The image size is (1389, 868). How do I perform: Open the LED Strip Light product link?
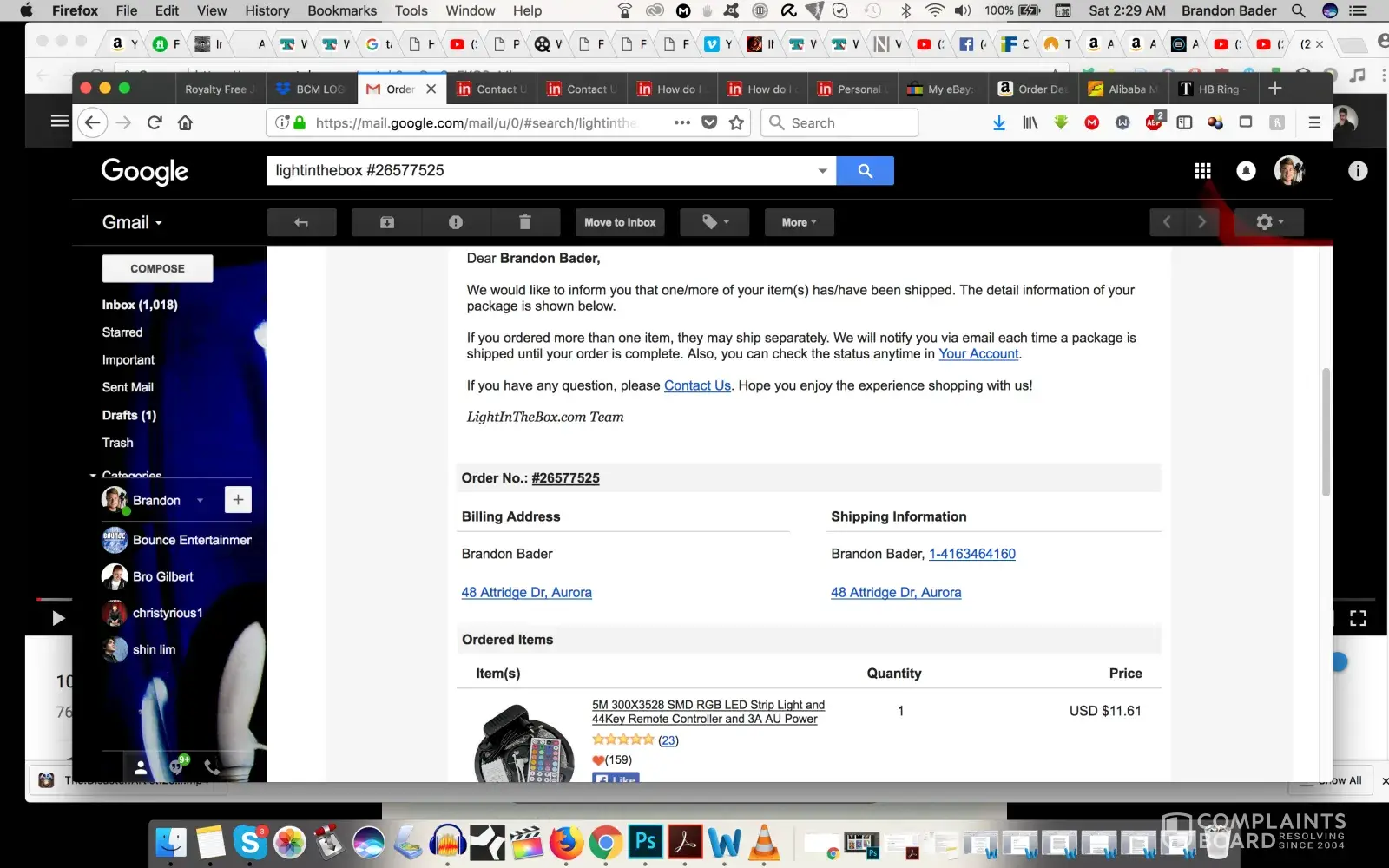click(708, 712)
